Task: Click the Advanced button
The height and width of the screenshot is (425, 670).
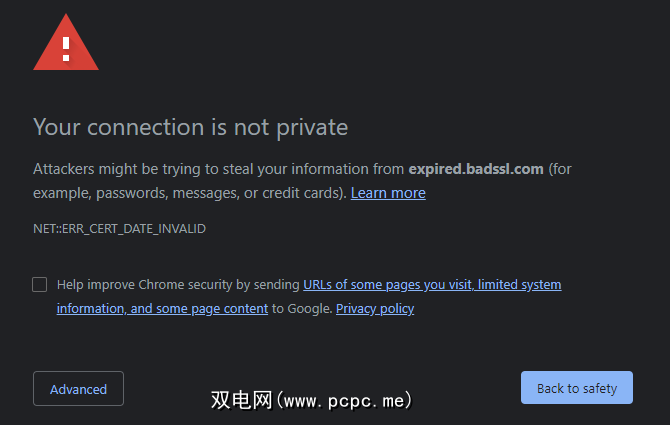Action: tap(78, 389)
